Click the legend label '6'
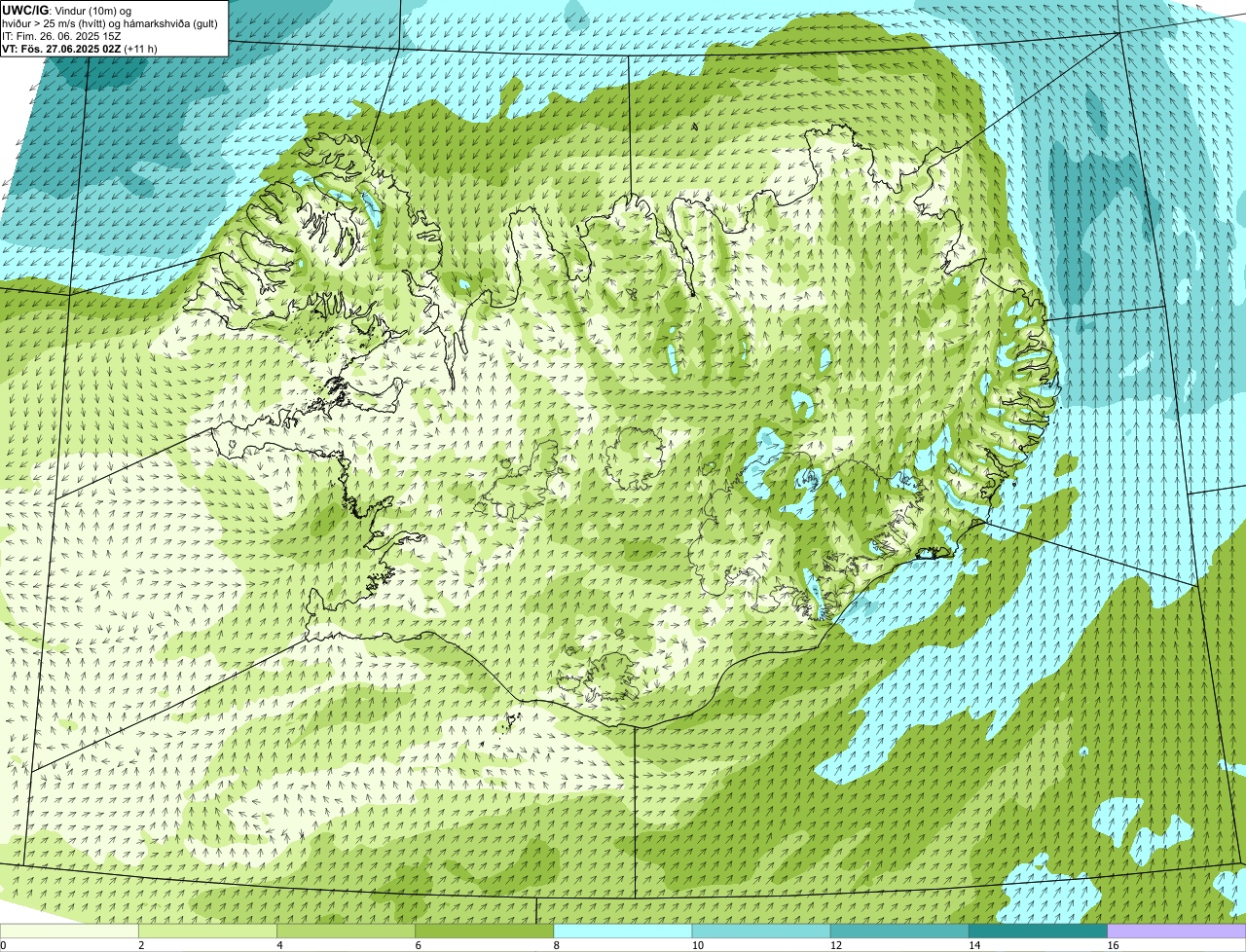1246x952 pixels. coord(419,945)
